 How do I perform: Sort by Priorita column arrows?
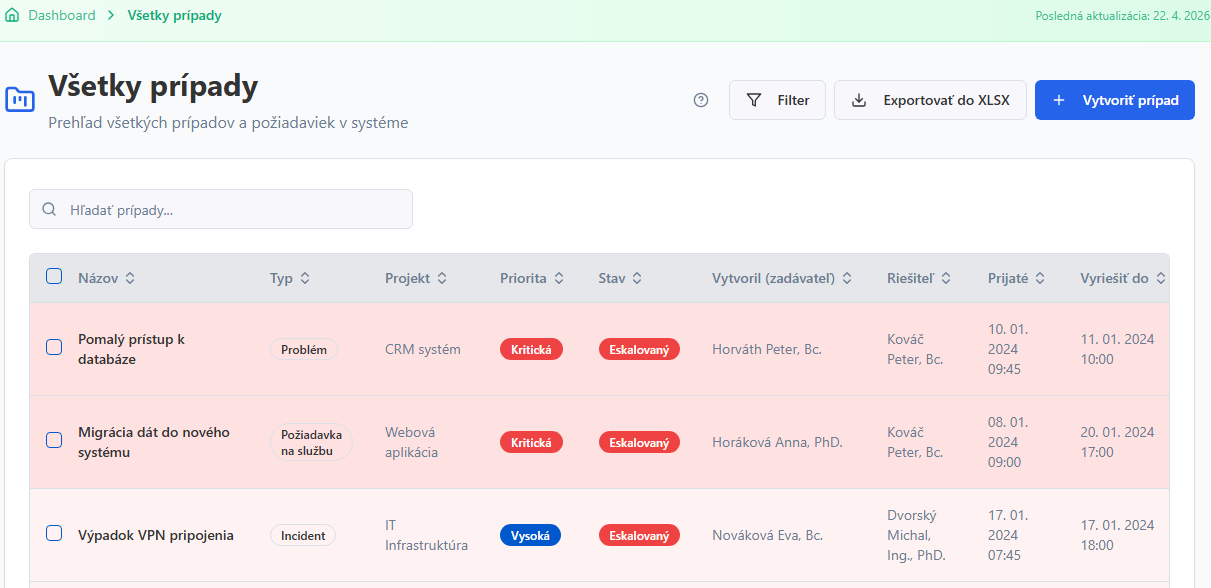559,278
